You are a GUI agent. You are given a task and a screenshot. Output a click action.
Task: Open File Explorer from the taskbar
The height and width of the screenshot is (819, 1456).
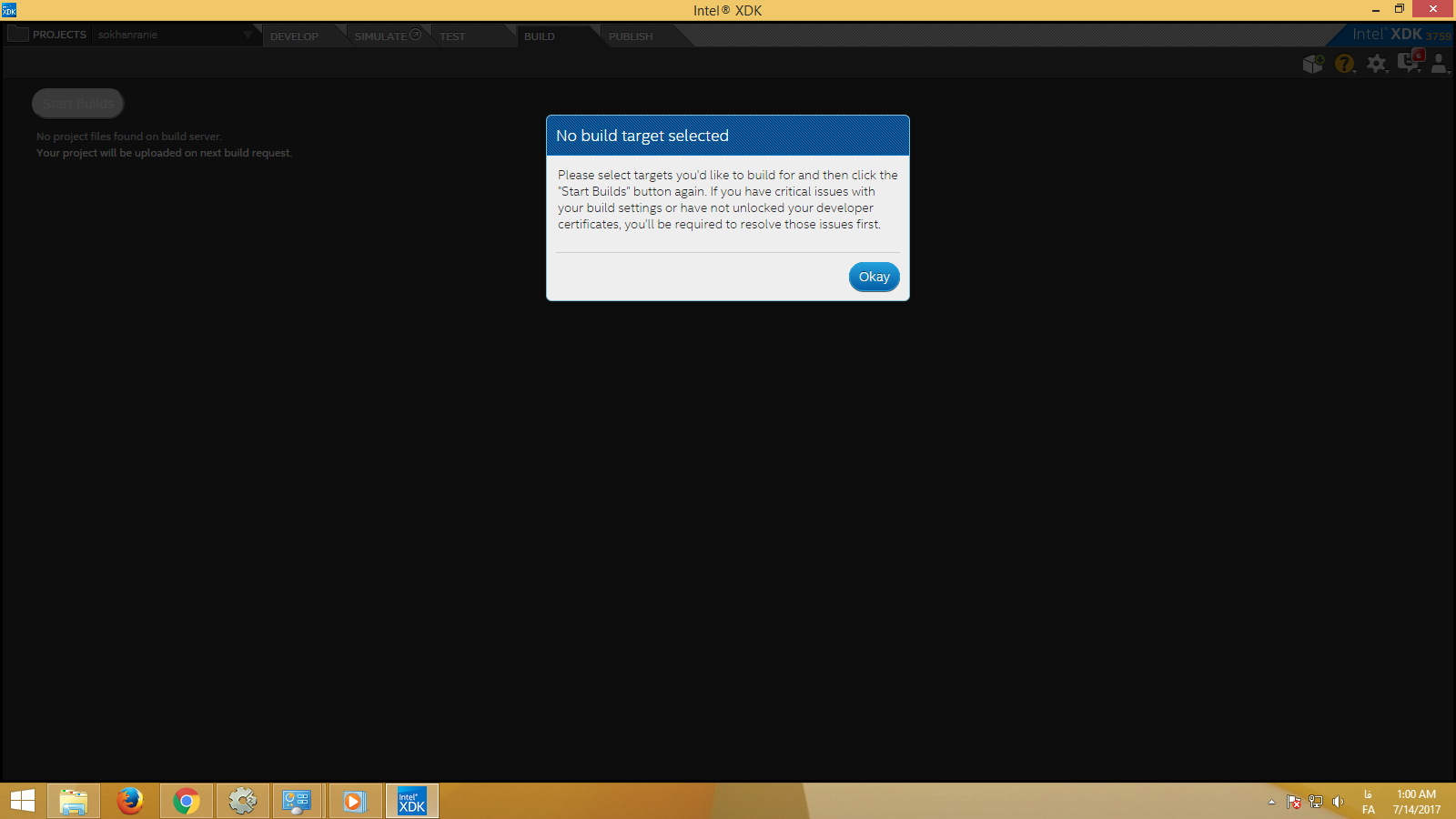[74, 801]
